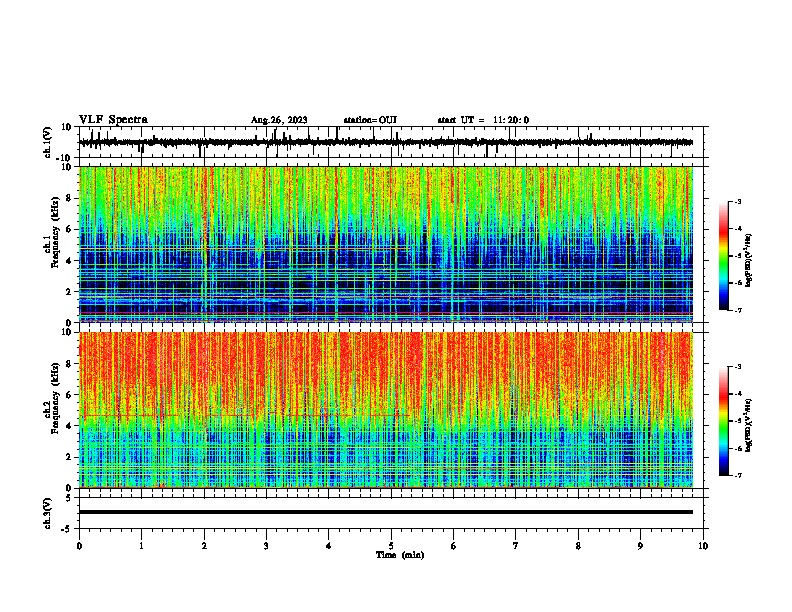
Task: Click the ch.3 flat black trace
Action: pos(386,512)
